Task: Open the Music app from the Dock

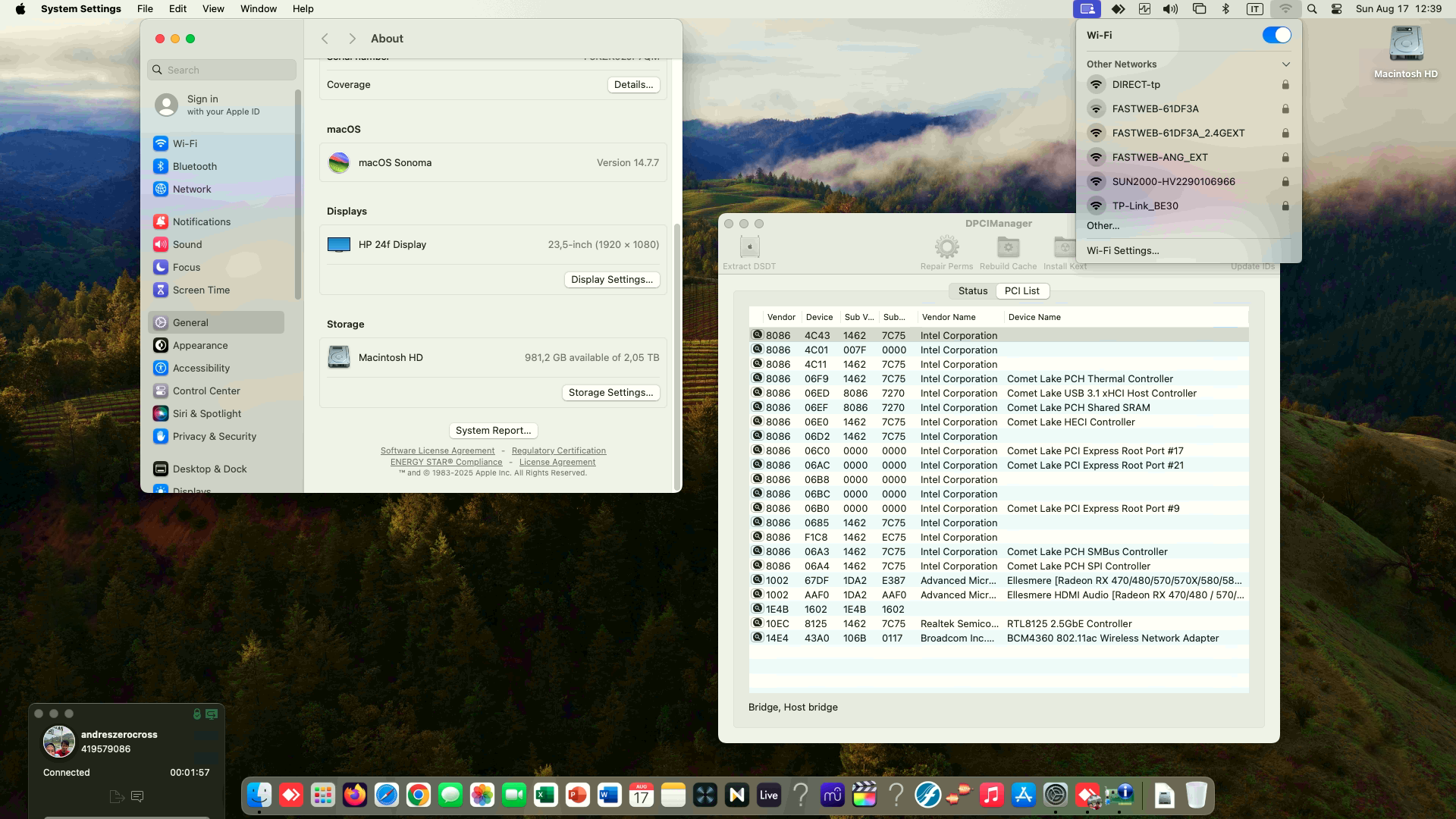Action: (x=992, y=795)
